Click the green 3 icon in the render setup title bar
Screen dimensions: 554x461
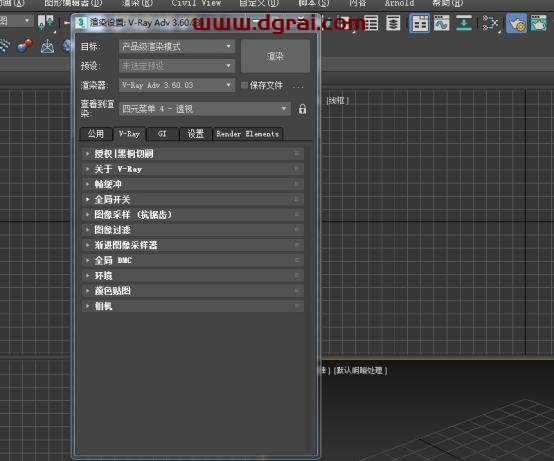[81, 23]
